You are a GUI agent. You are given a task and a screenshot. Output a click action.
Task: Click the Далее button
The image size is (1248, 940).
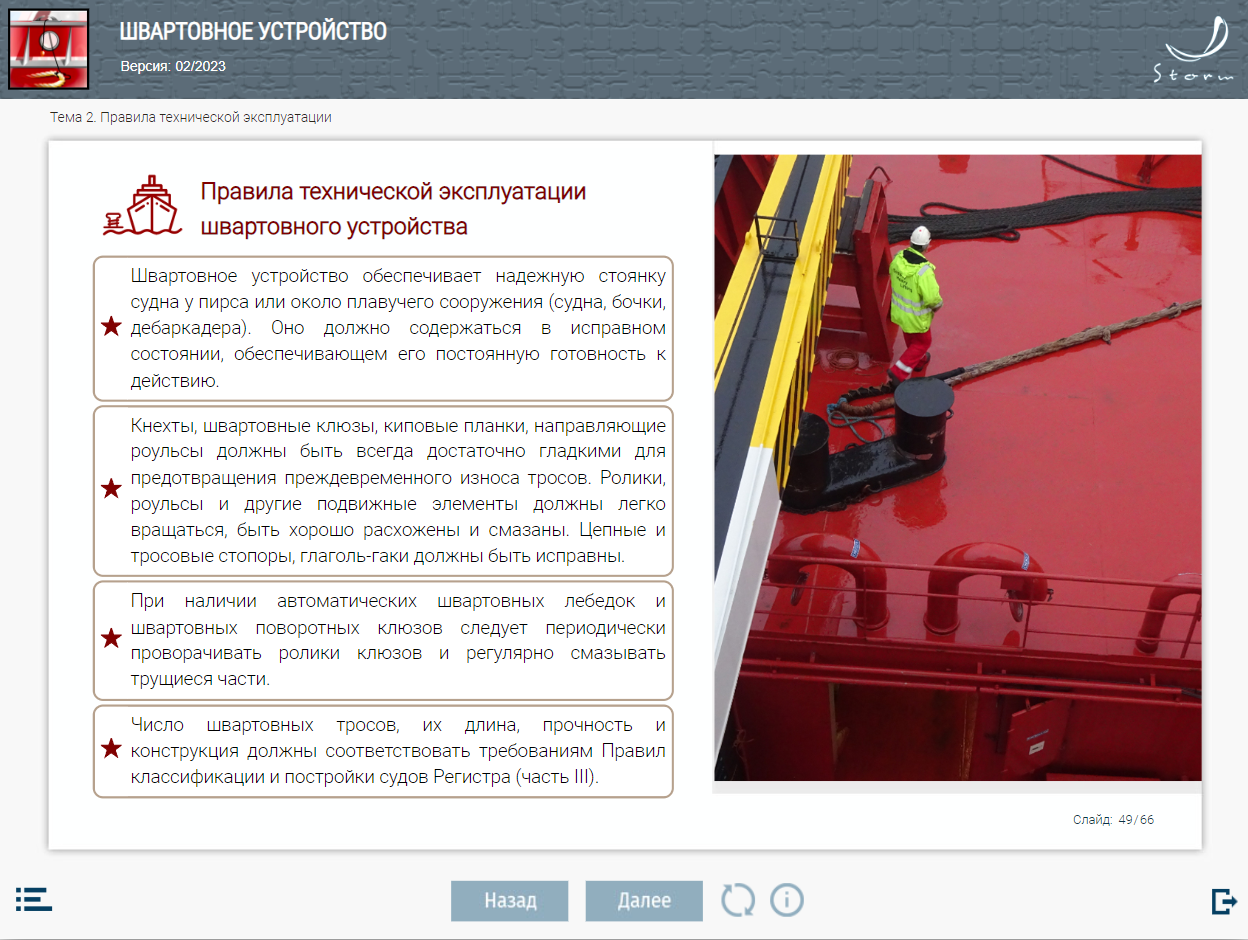click(x=644, y=900)
